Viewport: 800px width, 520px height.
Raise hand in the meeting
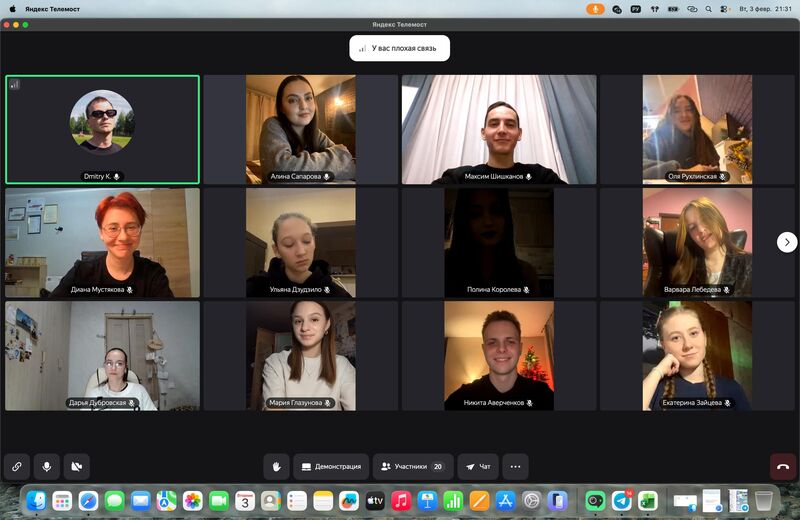(x=277, y=466)
